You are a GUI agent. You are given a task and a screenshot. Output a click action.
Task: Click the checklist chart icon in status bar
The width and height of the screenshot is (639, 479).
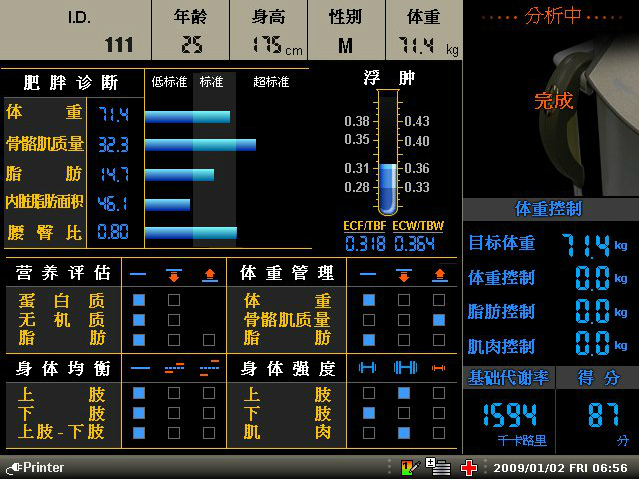click(410, 467)
